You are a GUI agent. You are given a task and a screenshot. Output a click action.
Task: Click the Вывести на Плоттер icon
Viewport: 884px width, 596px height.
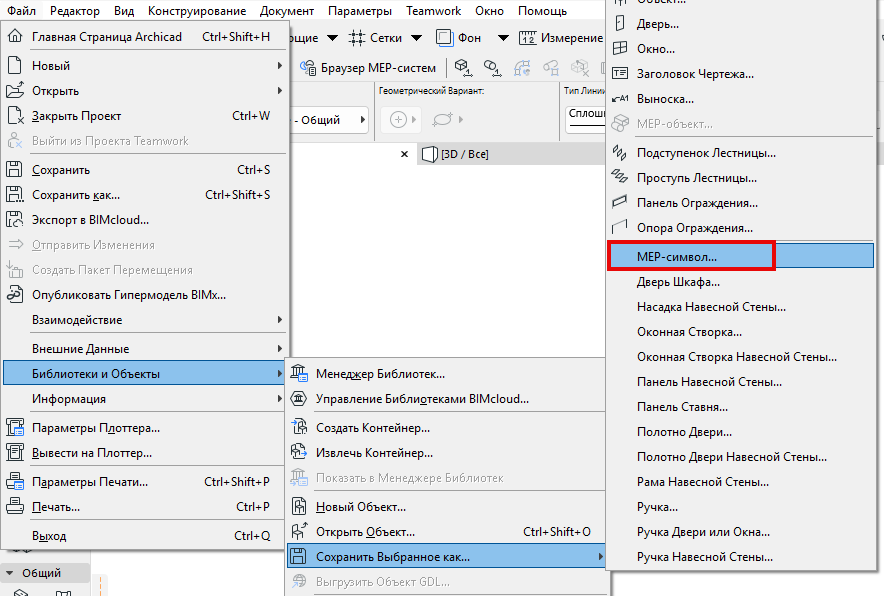15,452
